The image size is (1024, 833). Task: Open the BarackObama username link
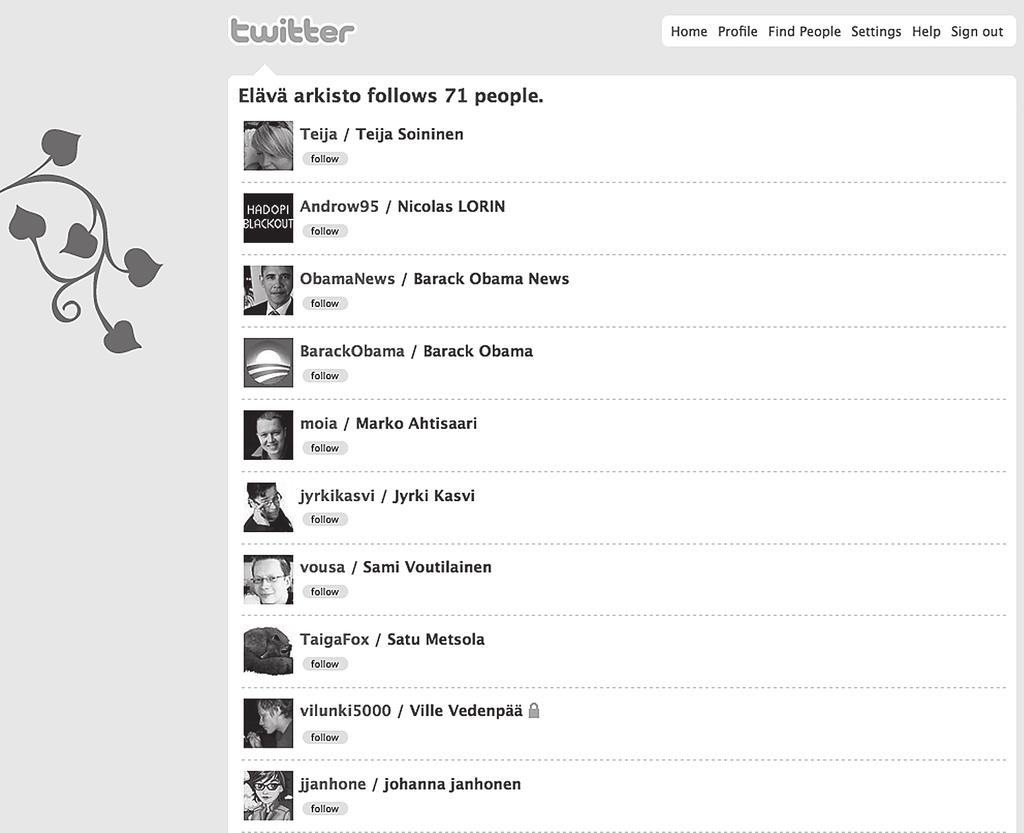point(352,351)
